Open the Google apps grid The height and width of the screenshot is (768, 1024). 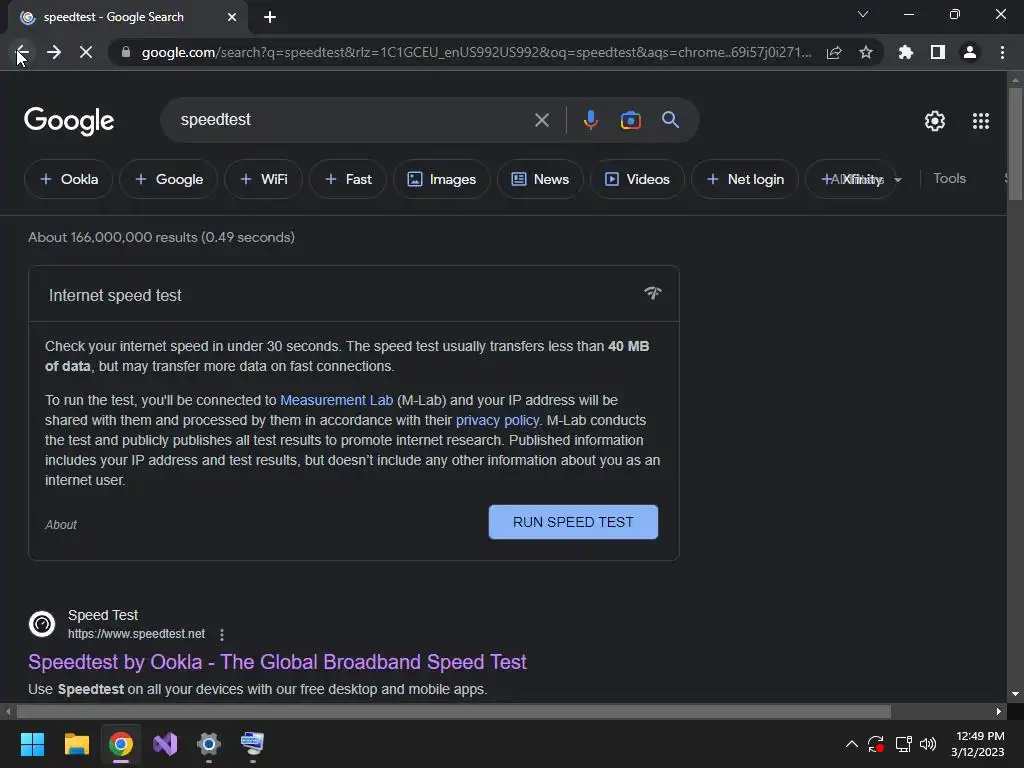pyautogui.click(x=981, y=121)
